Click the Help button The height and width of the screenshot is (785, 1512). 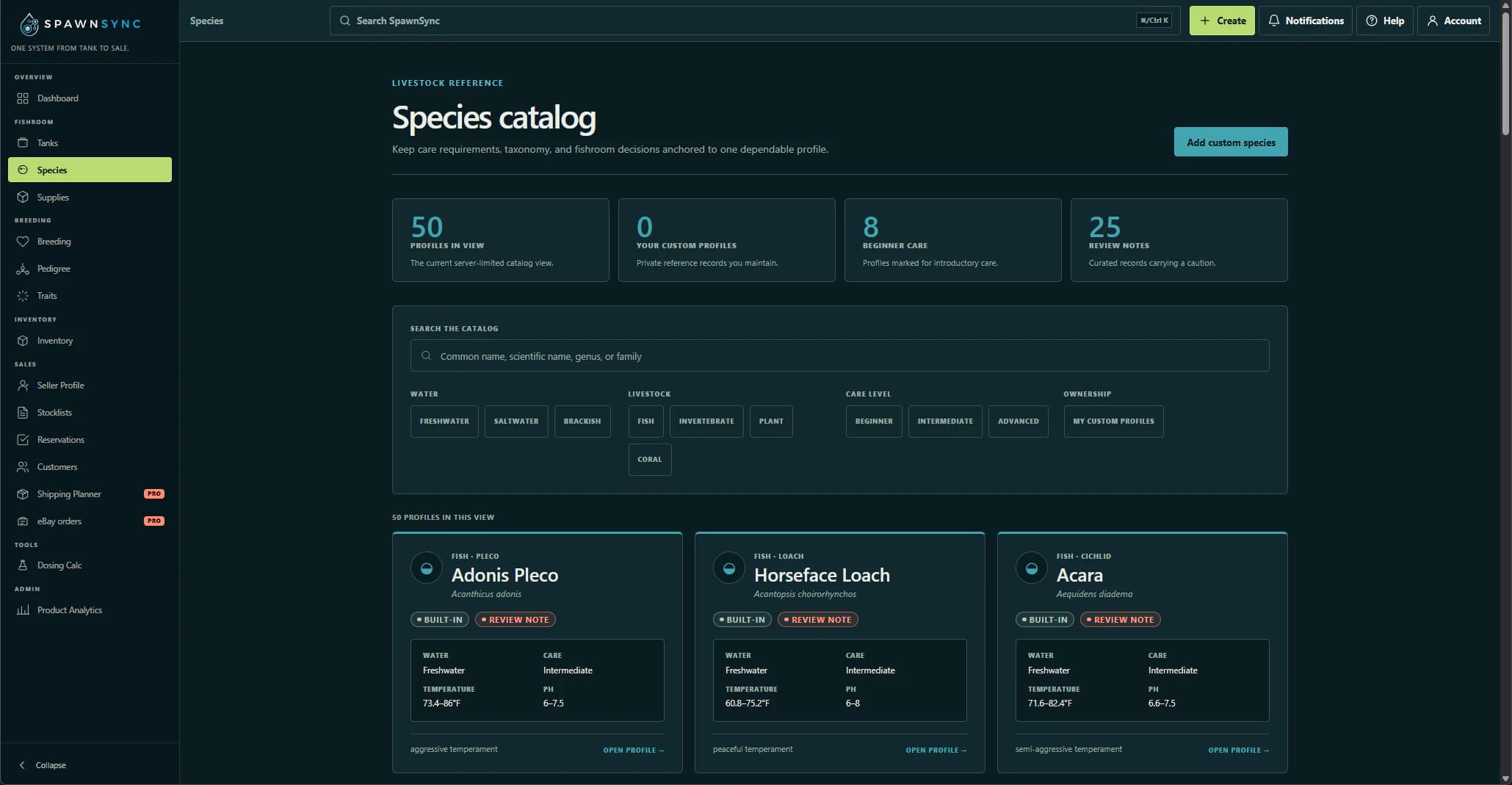point(1385,21)
